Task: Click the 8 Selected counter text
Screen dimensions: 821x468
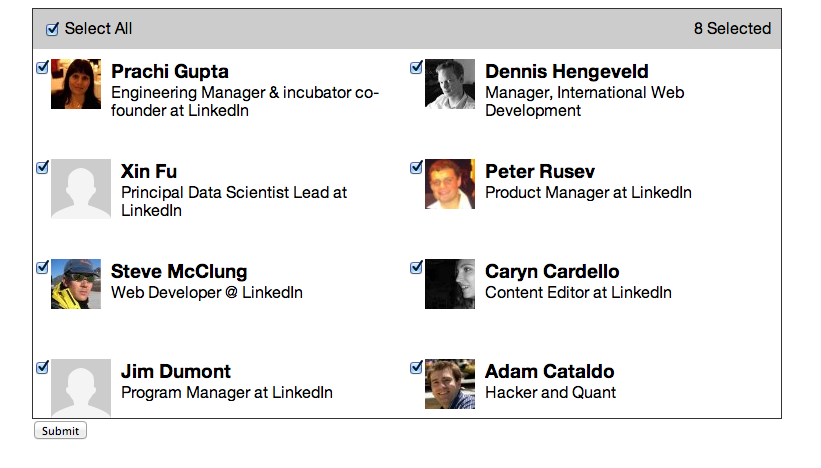Action: point(732,29)
